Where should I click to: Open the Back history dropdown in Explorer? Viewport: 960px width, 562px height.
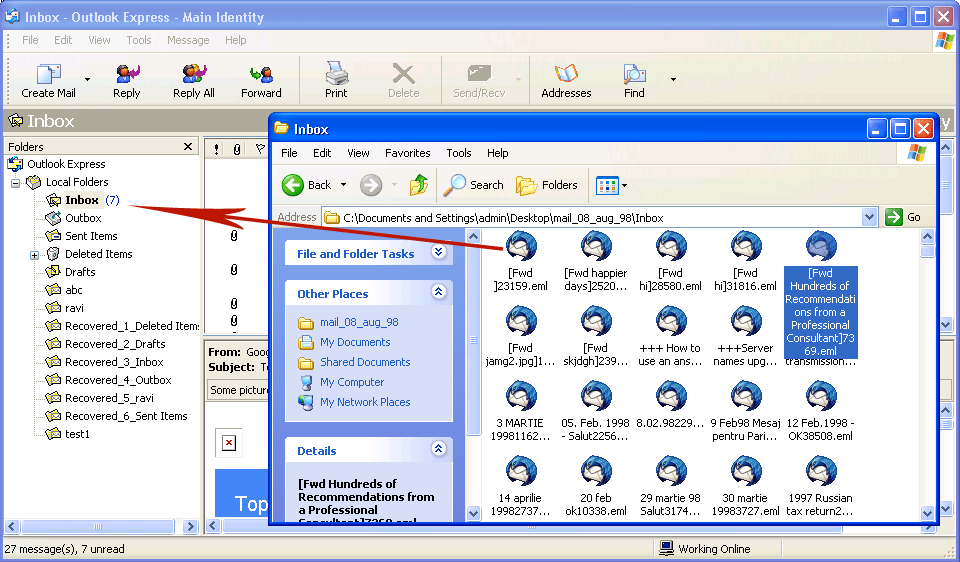343,185
